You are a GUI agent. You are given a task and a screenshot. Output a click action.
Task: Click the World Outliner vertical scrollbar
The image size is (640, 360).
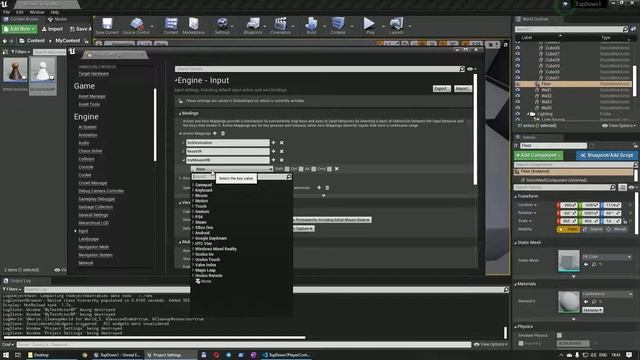(x=635, y=80)
